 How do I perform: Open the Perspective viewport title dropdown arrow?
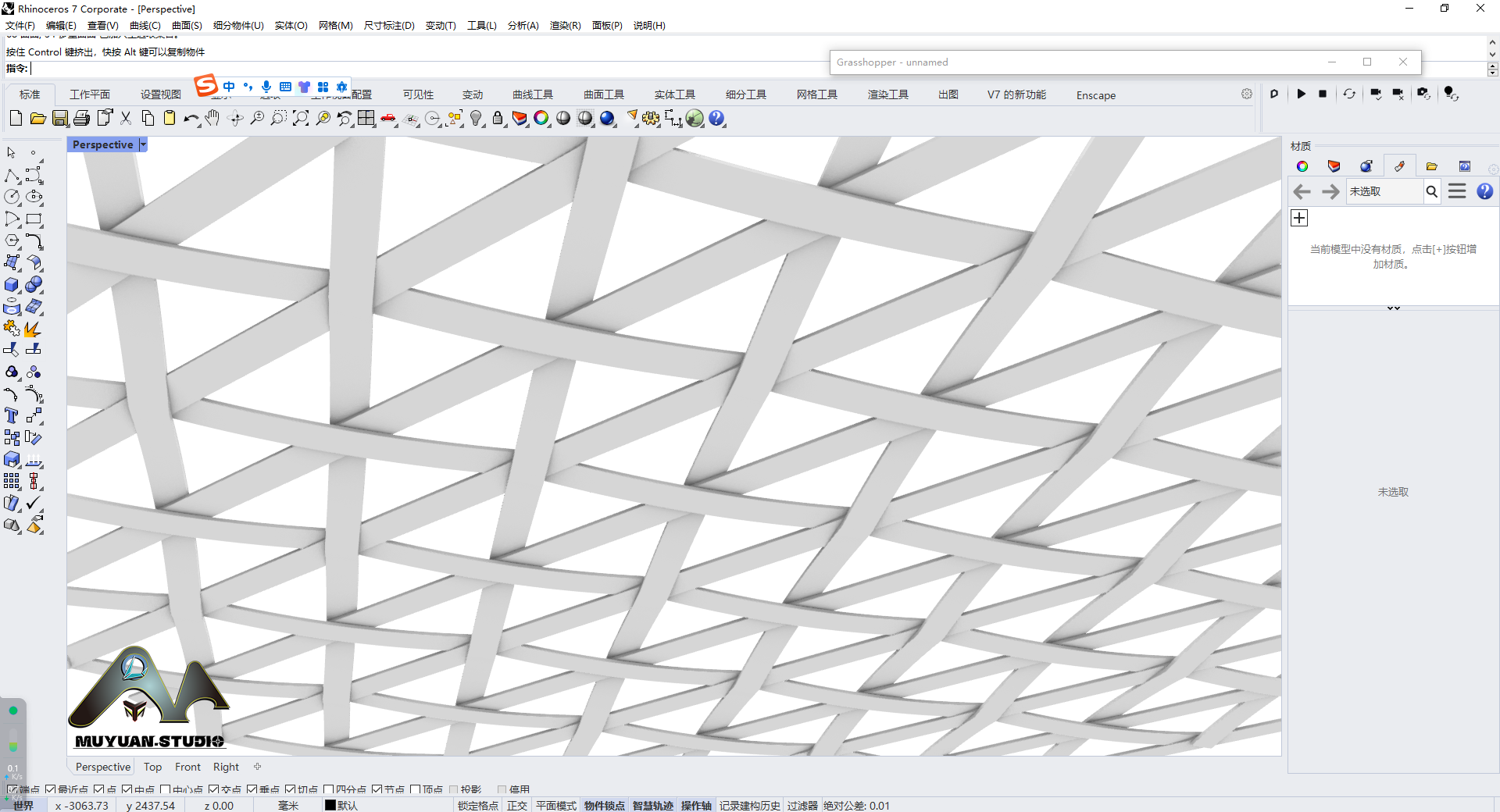(143, 144)
